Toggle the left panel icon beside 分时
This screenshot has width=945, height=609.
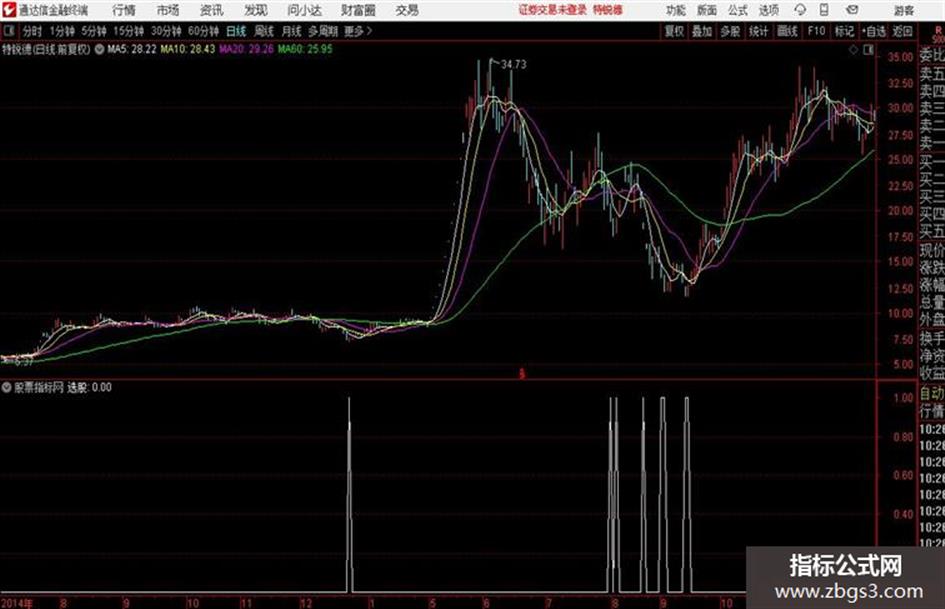[x=8, y=31]
